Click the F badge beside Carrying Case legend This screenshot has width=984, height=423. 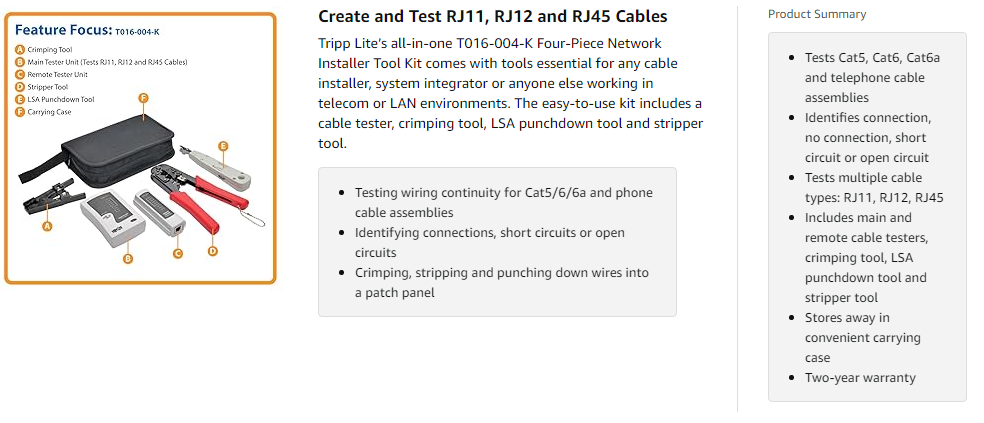point(19,112)
